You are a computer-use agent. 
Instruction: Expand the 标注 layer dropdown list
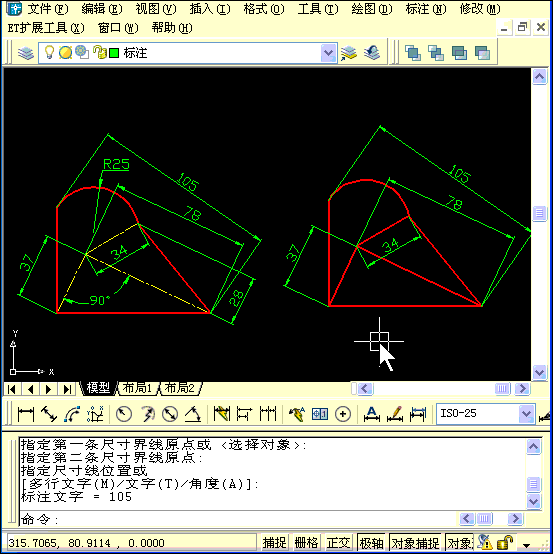tap(329, 53)
